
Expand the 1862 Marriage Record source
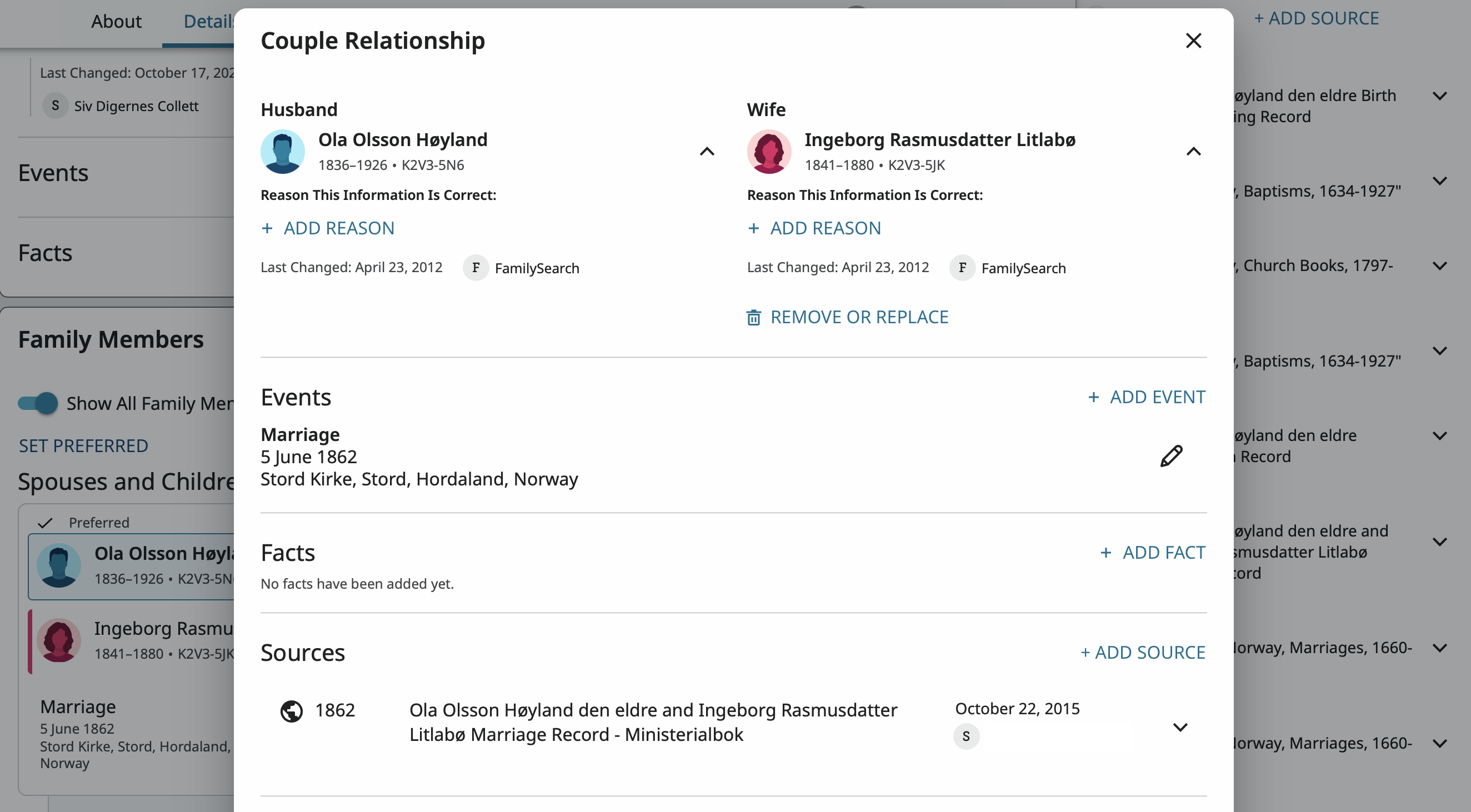pos(1180,727)
